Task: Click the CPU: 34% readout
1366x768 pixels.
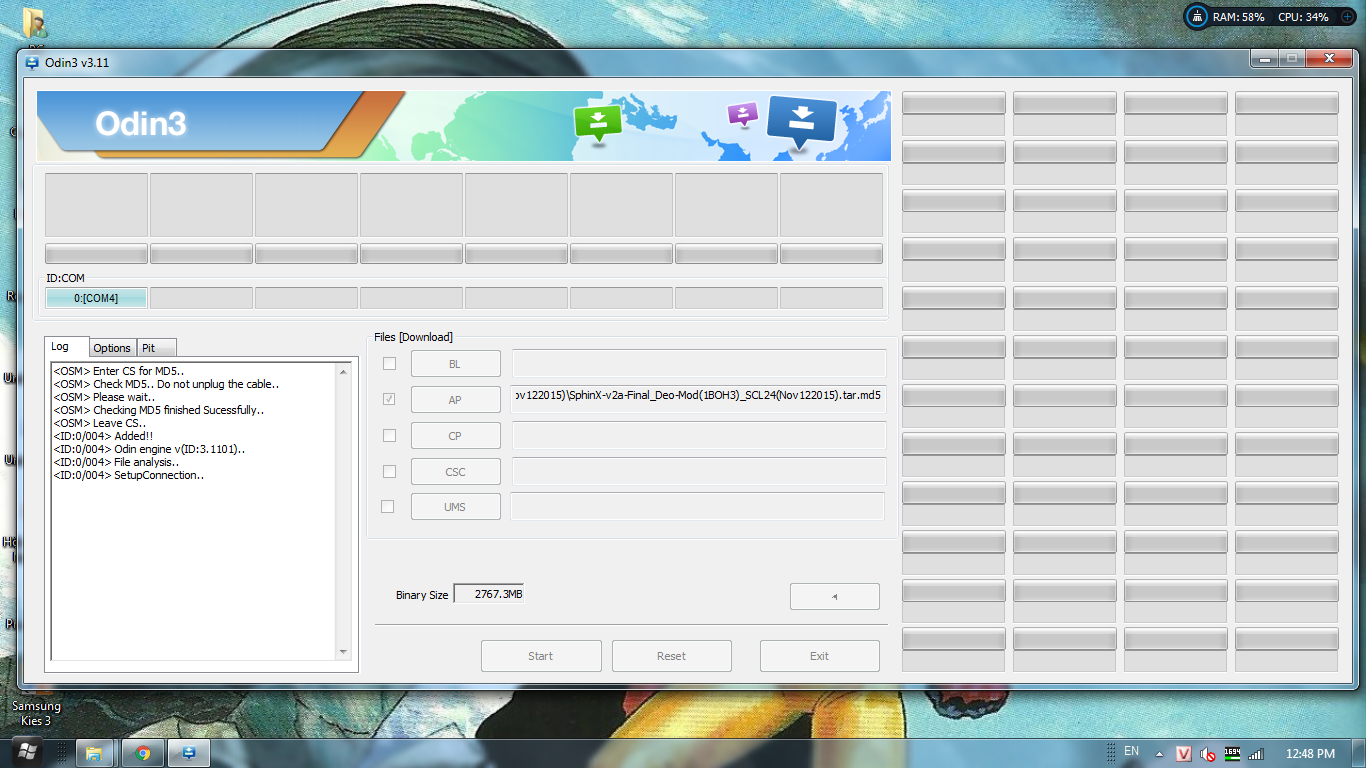Action: pos(1303,17)
